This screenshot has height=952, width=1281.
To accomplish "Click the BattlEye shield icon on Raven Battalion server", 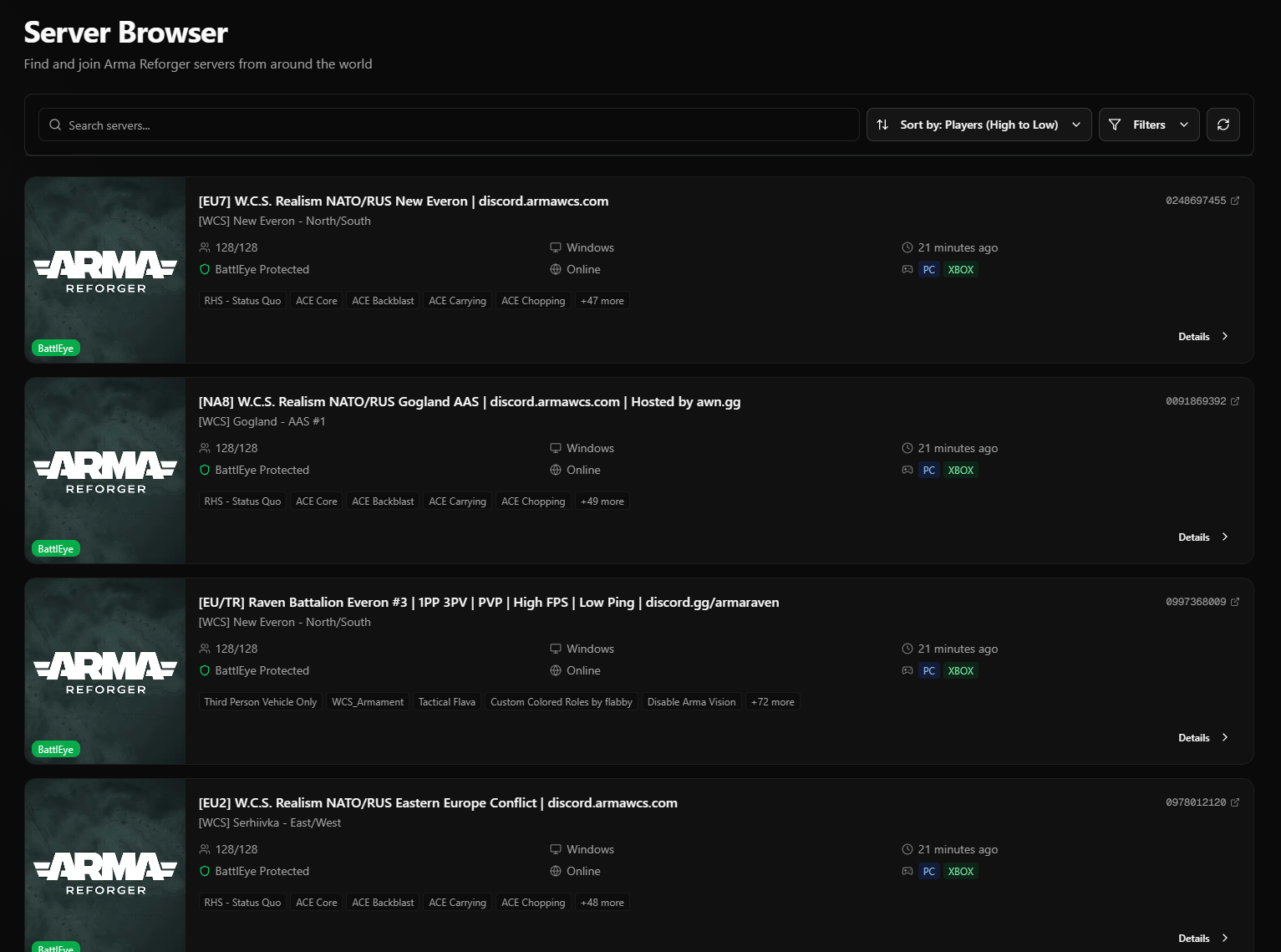I will click(x=205, y=670).
